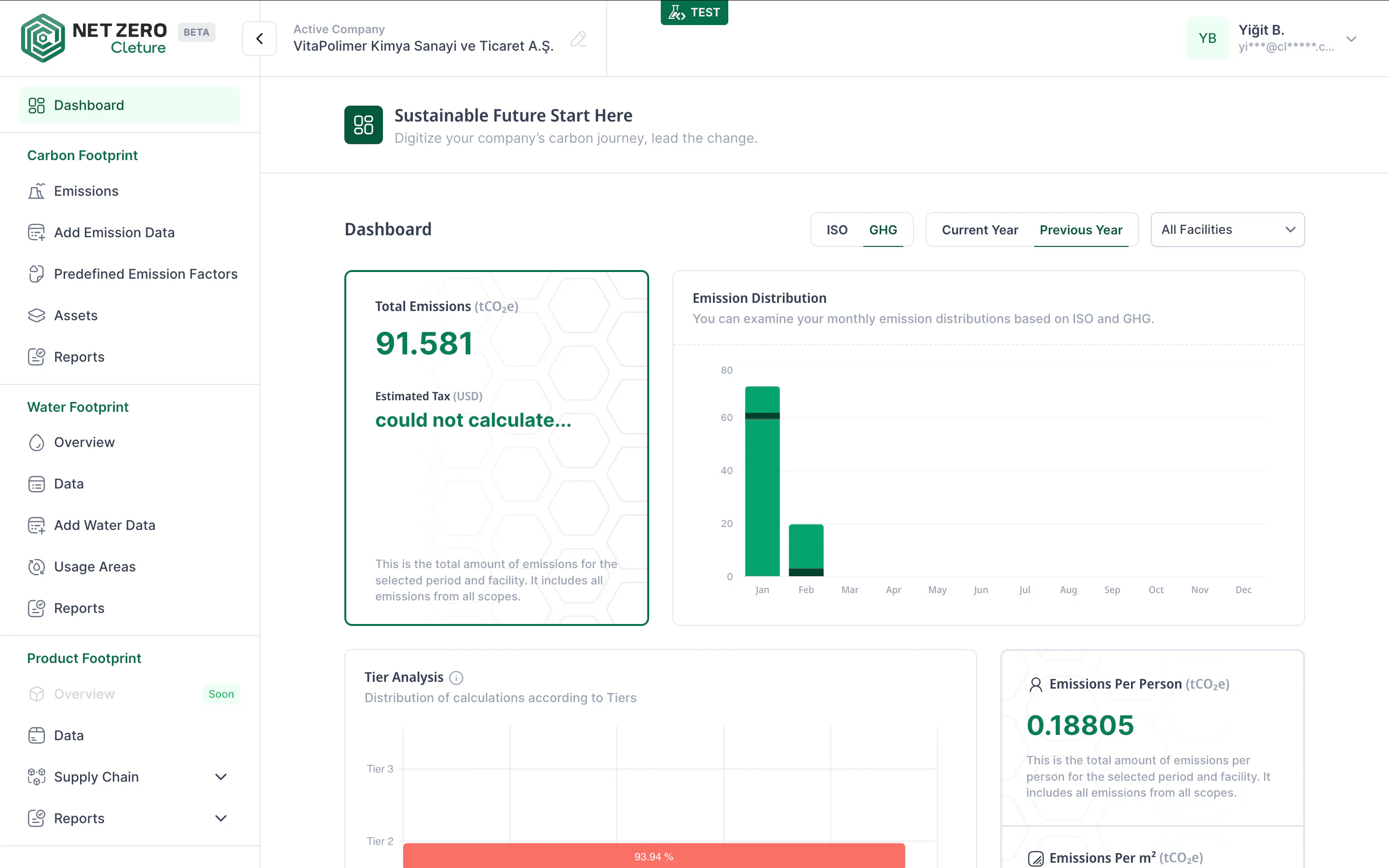The height and width of the screenshot is (868, 1389).
Task: Click the Supply Chain icon
Action: tap(36, 777)
